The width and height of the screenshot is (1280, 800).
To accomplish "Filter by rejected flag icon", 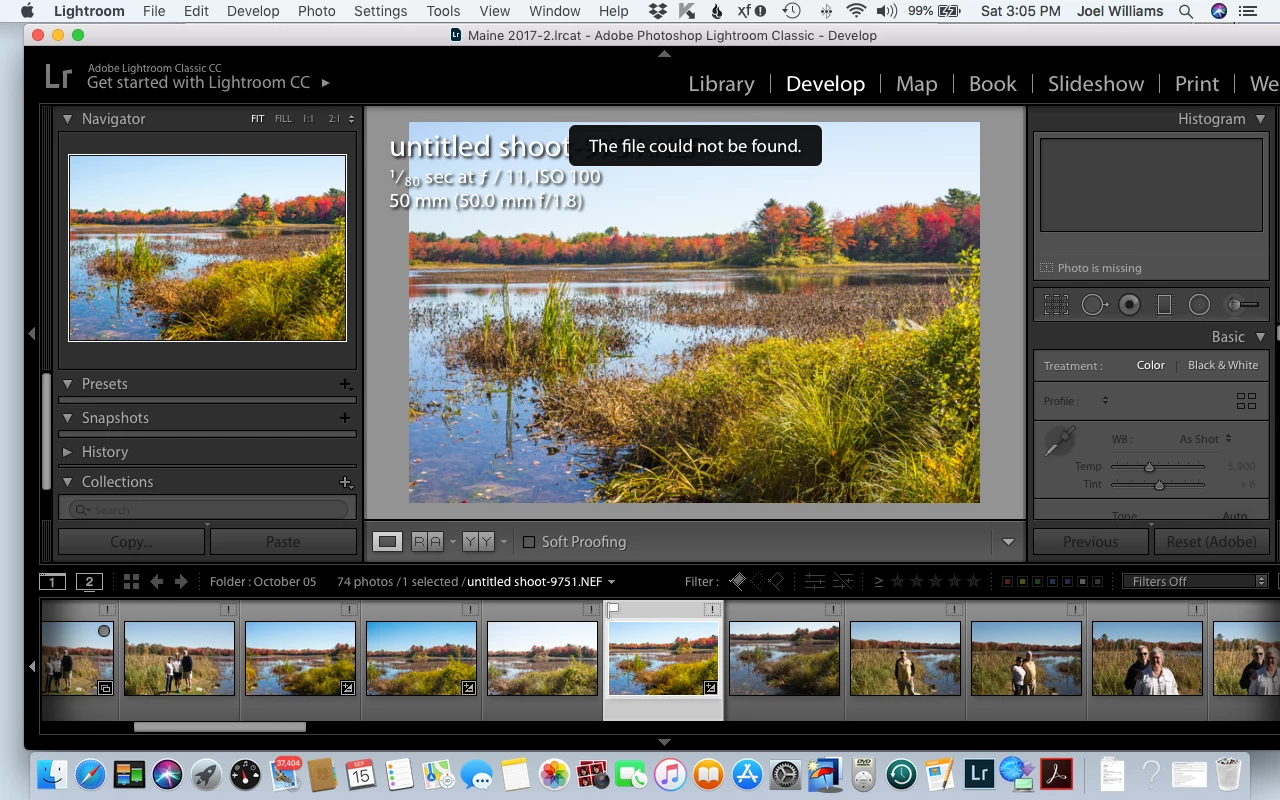I will 775,581.
